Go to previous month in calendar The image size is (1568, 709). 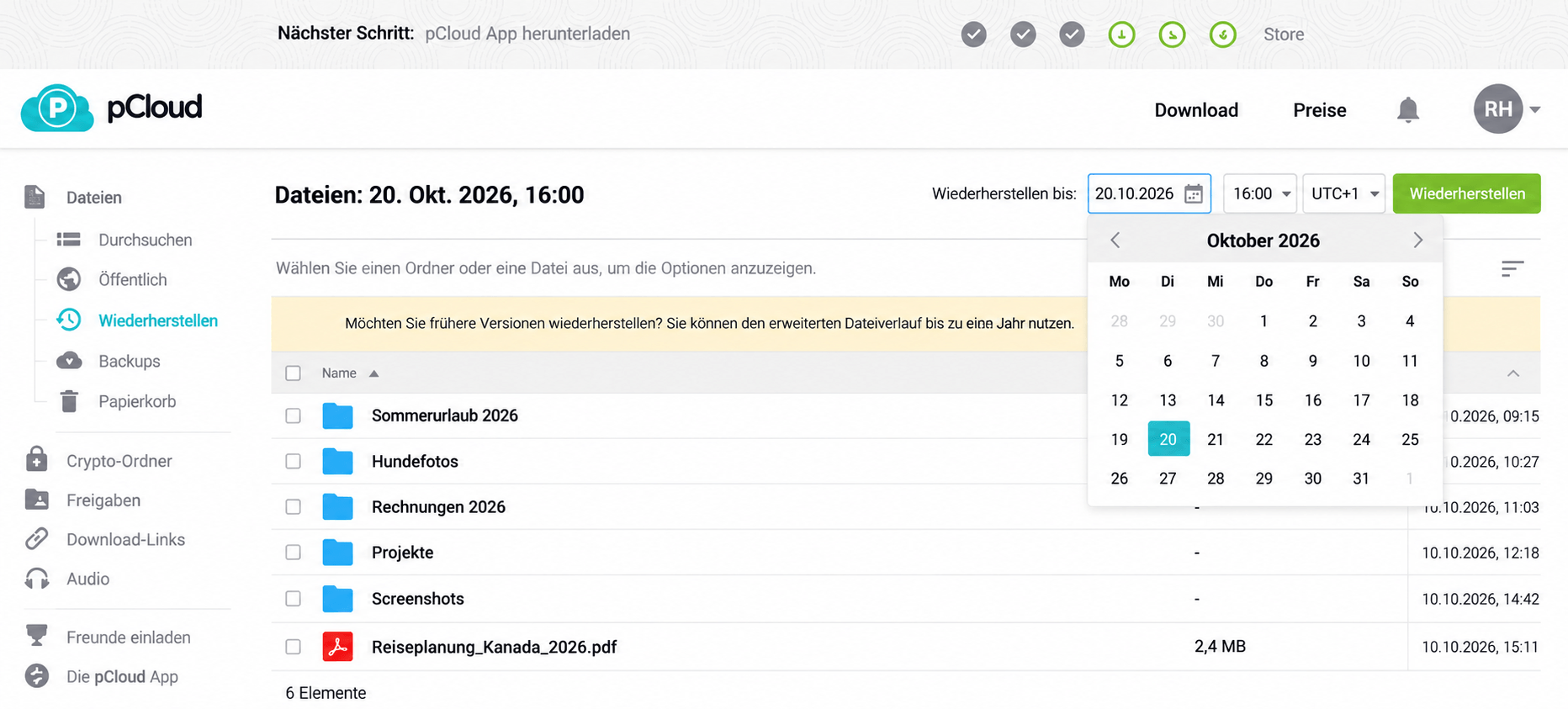click(x=1115, y=241)
